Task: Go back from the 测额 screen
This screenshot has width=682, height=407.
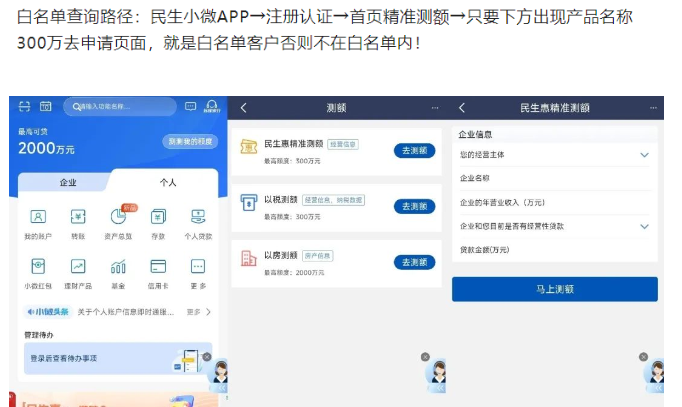Action: click(x=243, y=108)
